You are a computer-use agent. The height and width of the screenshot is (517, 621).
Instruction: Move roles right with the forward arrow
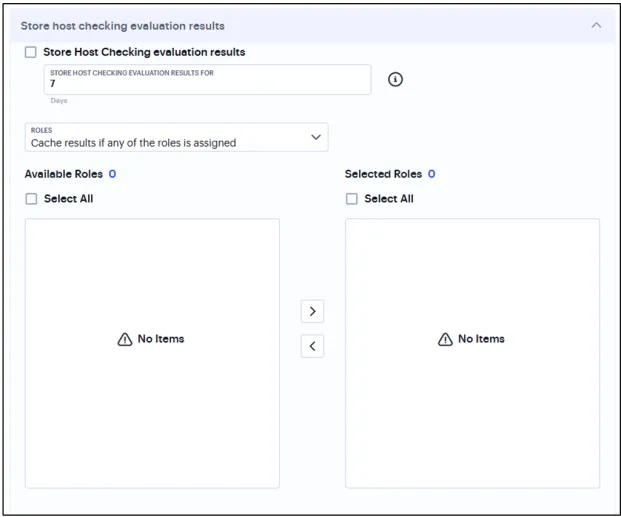(x=312, y=311)
